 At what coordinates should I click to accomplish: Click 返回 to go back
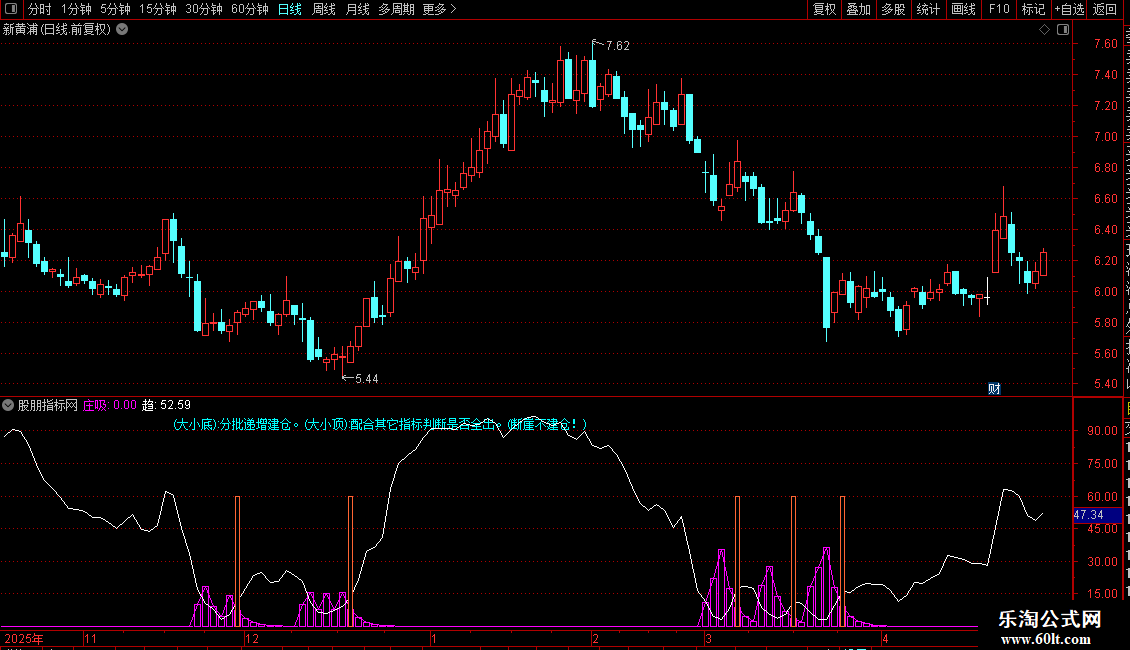coord(1105,9)
